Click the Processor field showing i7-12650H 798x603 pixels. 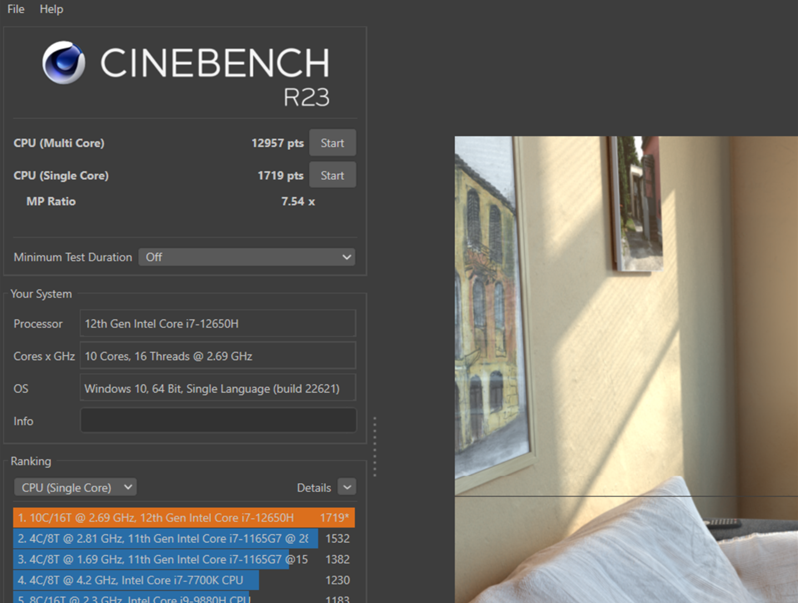(x=218, y=324)
